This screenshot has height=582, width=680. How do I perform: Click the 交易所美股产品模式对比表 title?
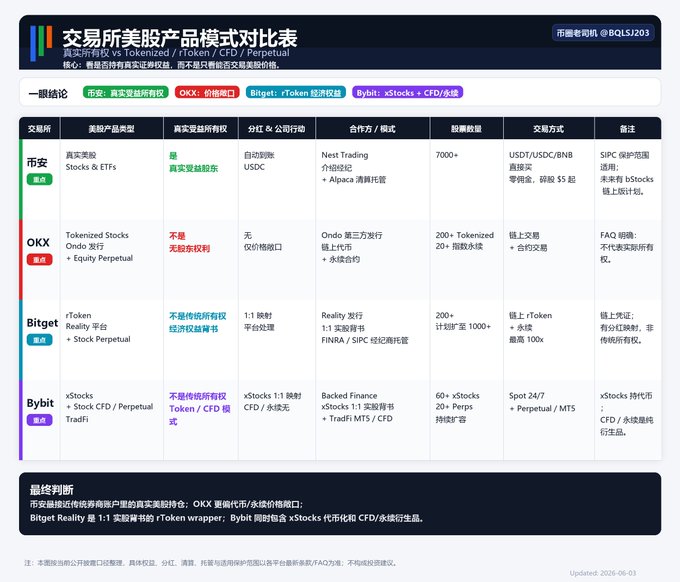pos(180,38)
